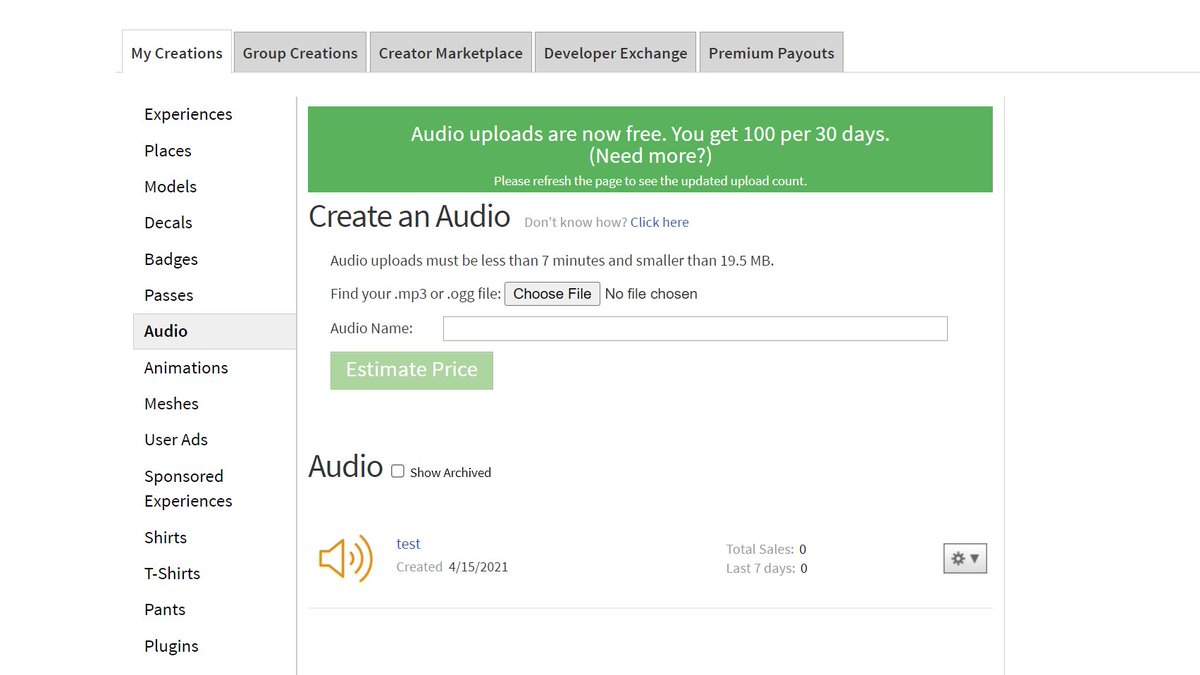
Task: Click the Choose File button
Action: pos(552,294)
